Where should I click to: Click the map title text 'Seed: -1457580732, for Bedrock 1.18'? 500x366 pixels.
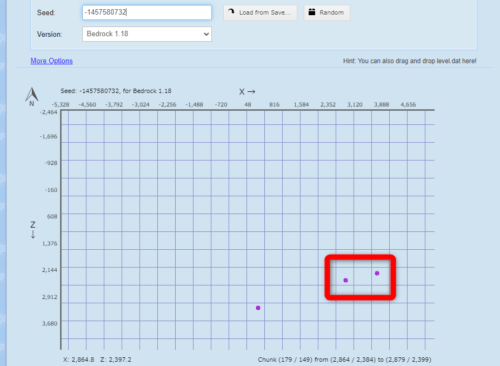point(116,91)
